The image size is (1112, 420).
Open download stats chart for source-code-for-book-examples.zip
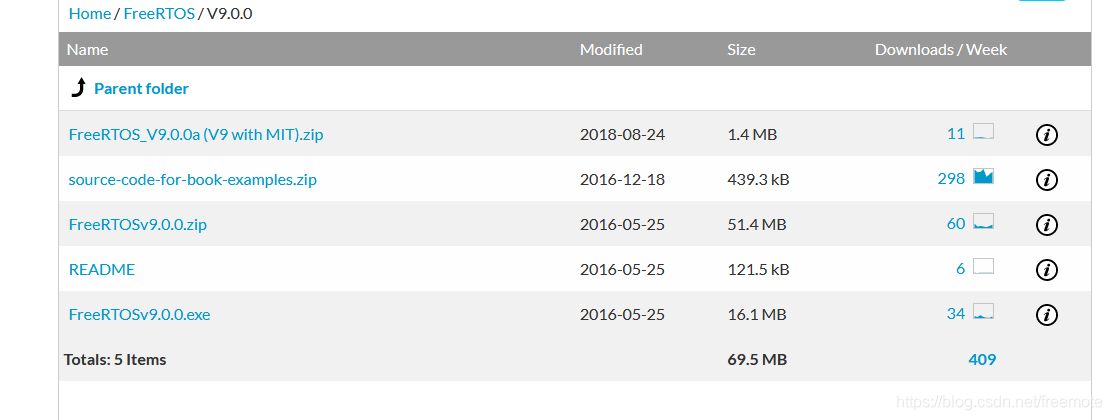tap(983, 178)
